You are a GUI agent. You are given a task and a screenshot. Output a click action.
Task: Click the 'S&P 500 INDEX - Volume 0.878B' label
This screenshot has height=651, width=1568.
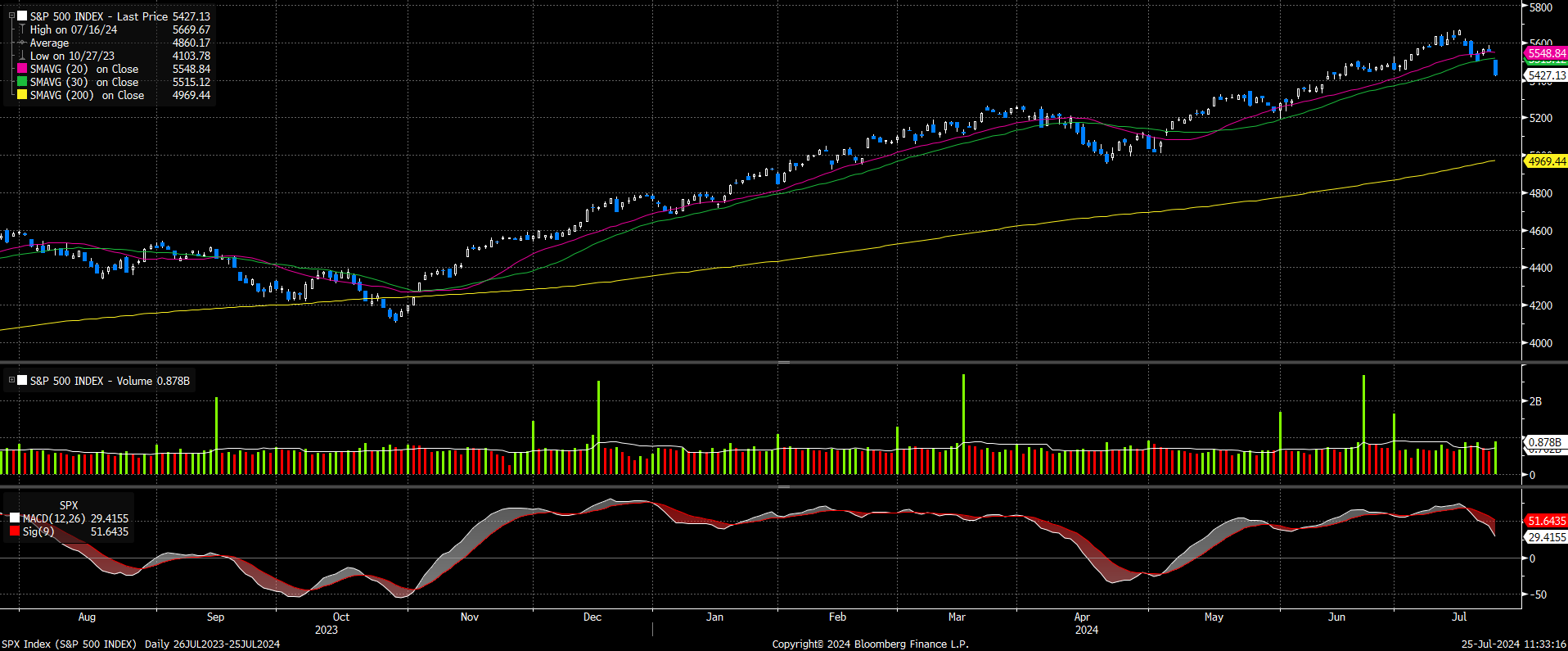pos(110,381)
